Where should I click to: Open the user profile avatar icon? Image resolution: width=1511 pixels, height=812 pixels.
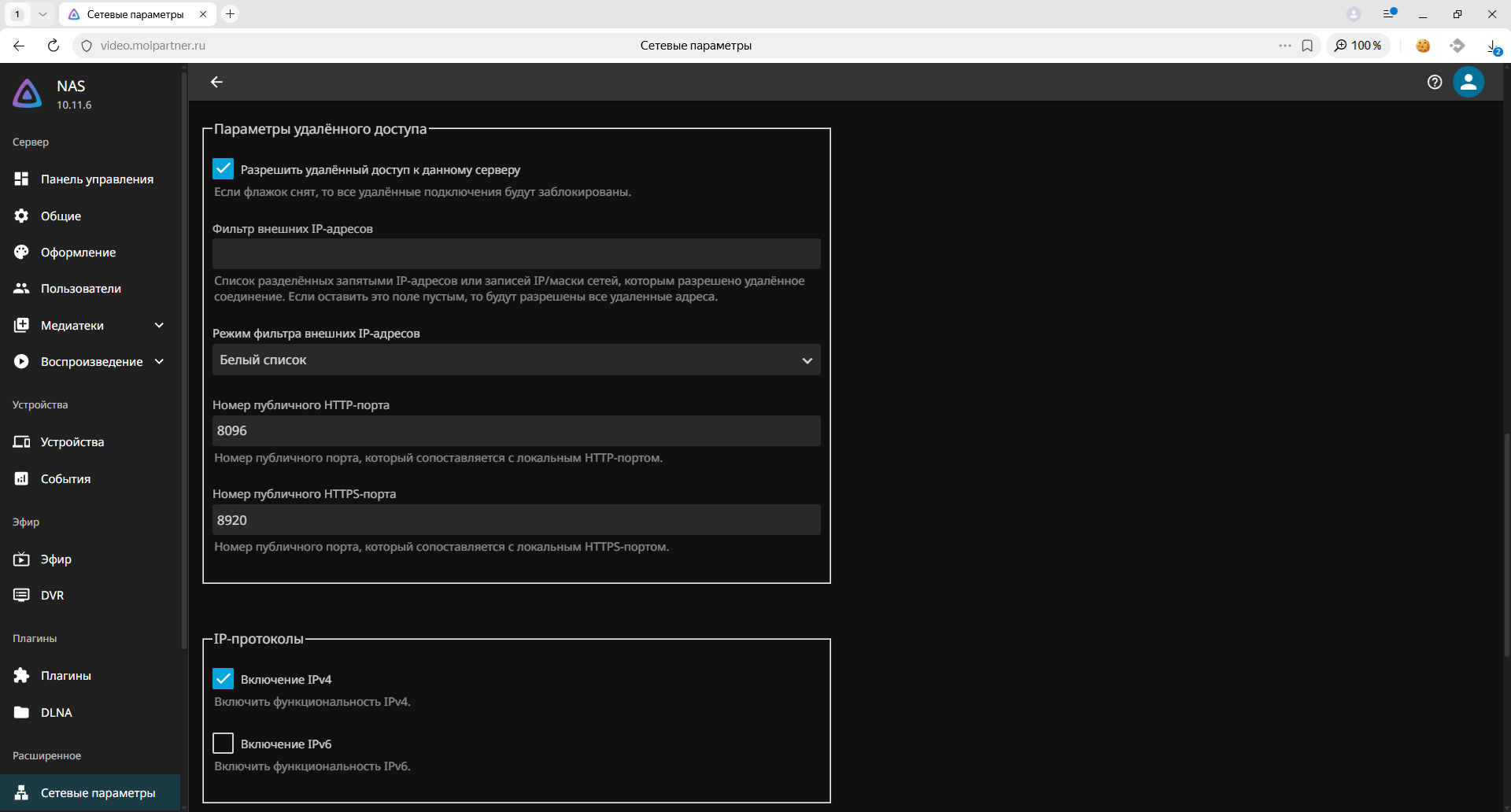pos(1469,82)
